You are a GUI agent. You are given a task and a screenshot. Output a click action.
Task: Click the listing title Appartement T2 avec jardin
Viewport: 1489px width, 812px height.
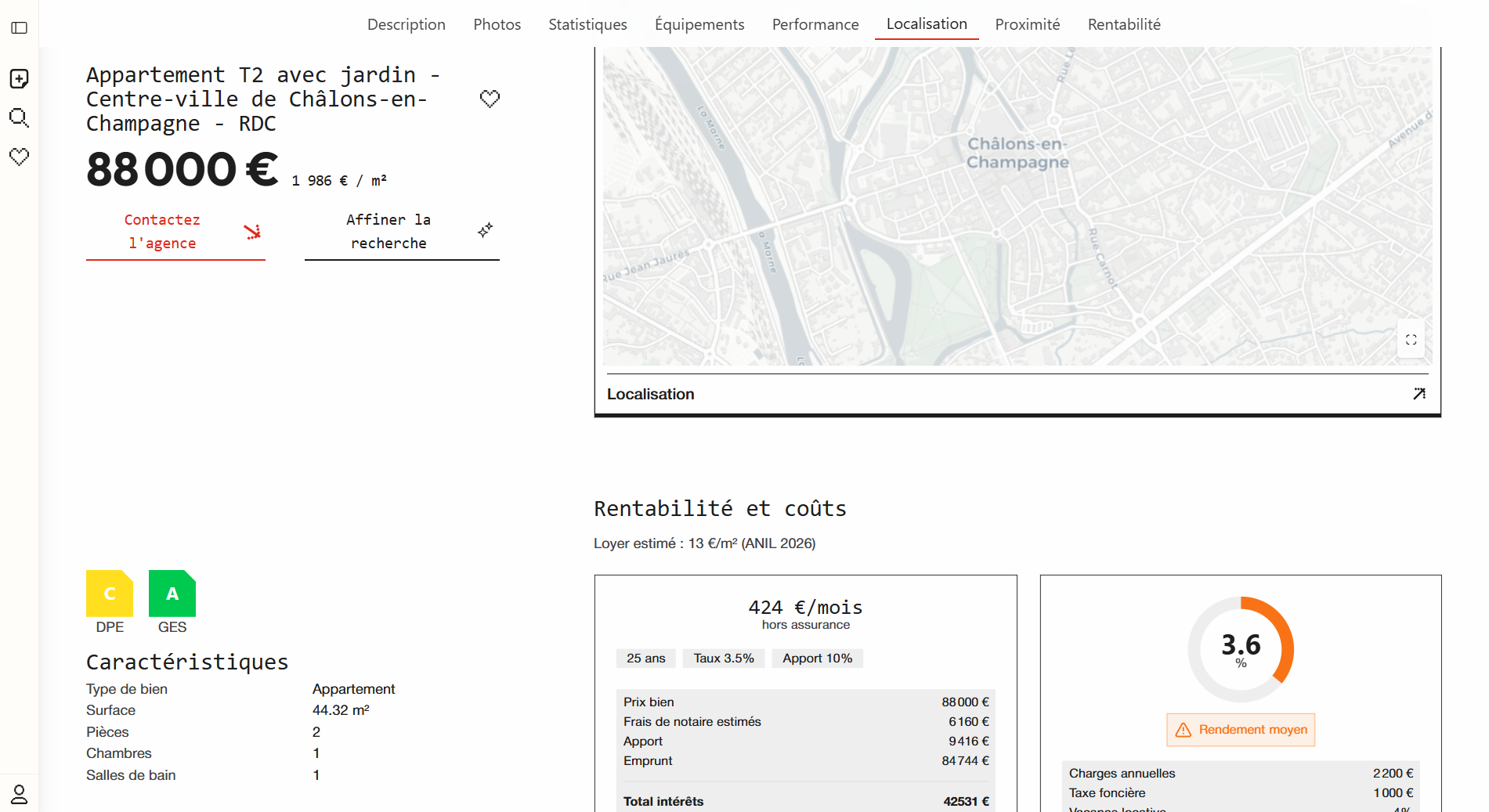[263, 99]
